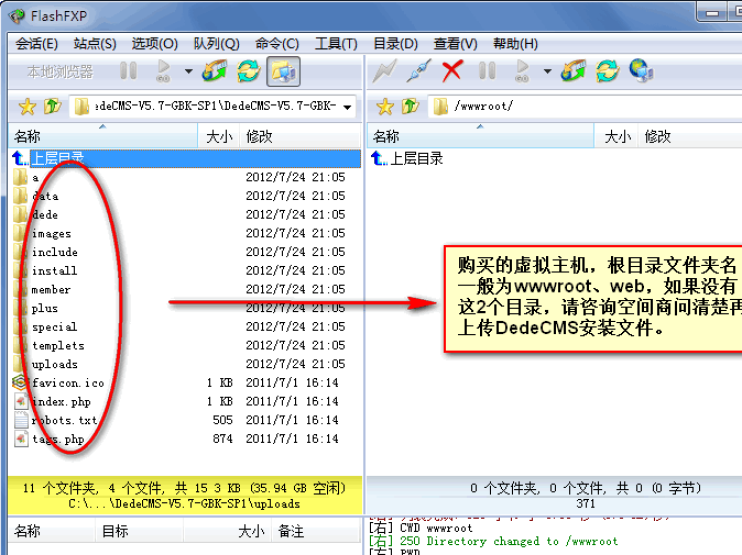Open the 工具(T) menu
742x555 pixels.
point(336,43)
